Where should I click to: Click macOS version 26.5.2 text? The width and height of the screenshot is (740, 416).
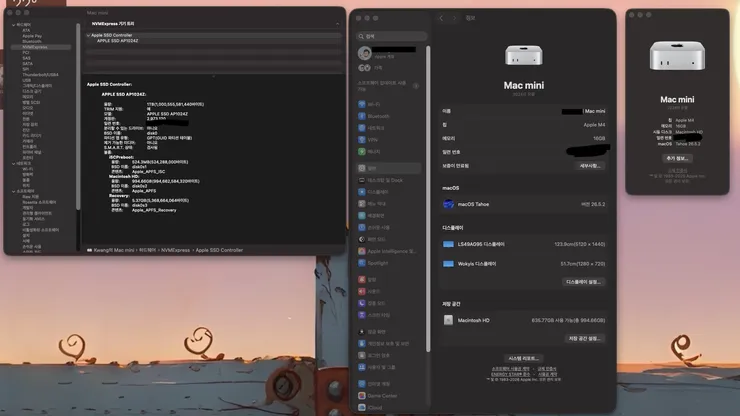click(593, 204)
